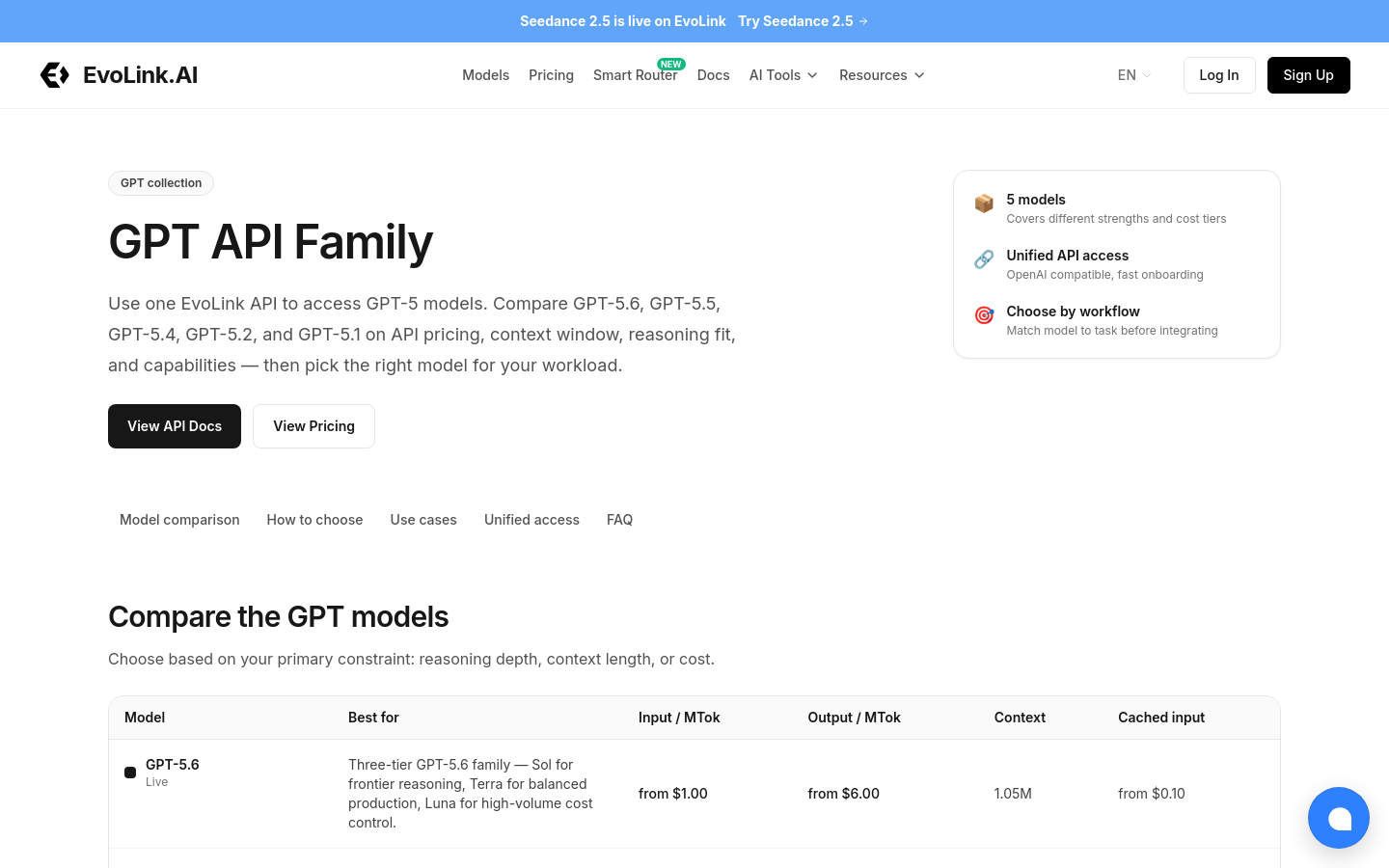
Task: Jump to the Use cases section
Action: click(423, 520)
